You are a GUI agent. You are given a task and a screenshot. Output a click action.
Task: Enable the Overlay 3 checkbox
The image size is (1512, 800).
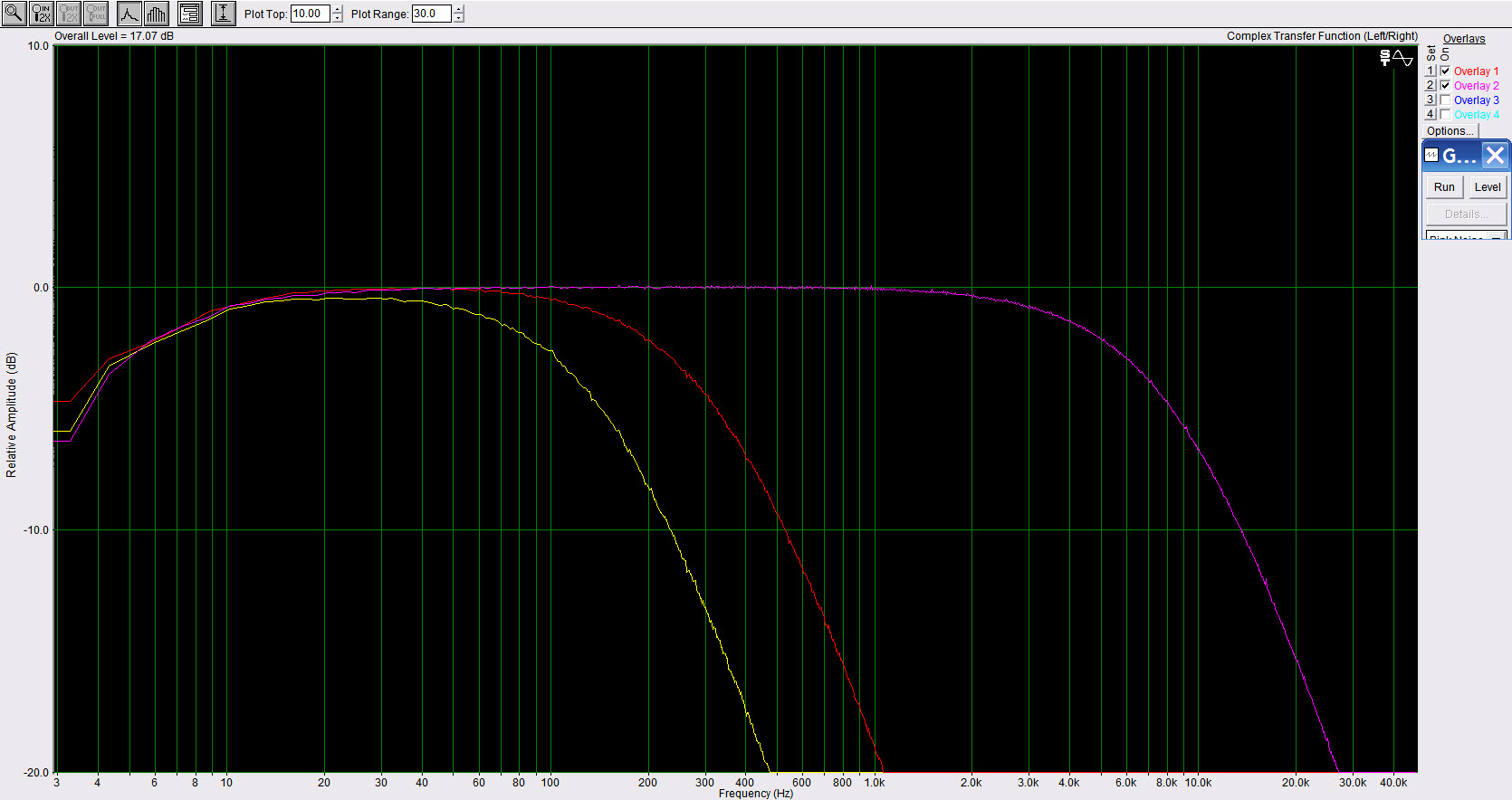1446,100
